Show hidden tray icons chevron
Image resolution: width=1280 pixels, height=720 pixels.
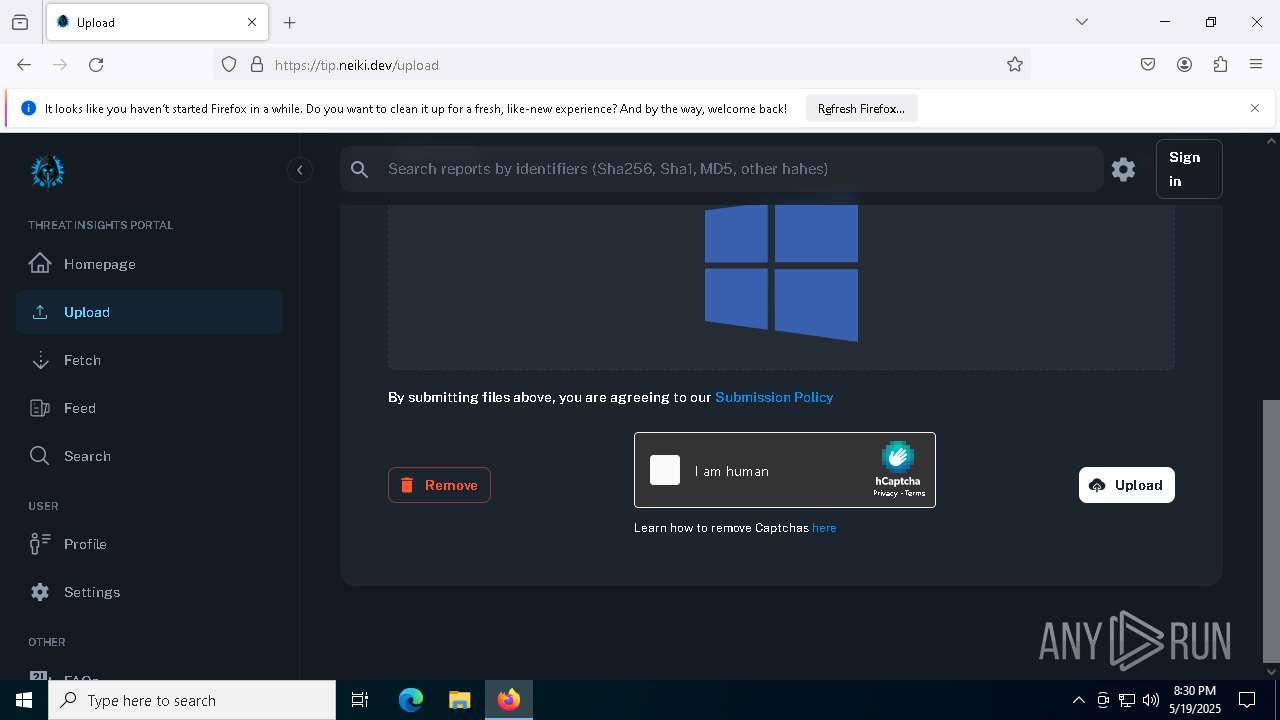tap(1079, 700)
